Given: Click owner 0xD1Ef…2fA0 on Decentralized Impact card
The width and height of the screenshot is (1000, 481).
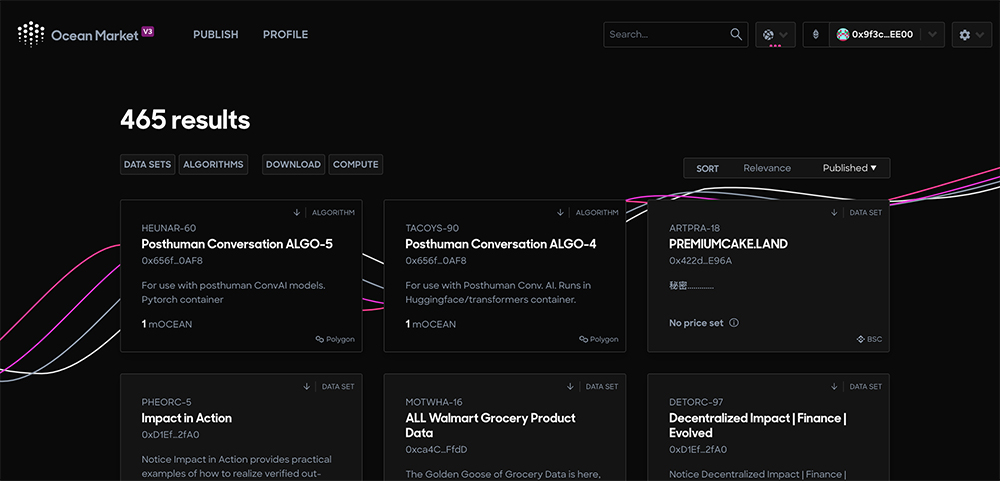Looking at the screenshot, I should pos(698,449).
